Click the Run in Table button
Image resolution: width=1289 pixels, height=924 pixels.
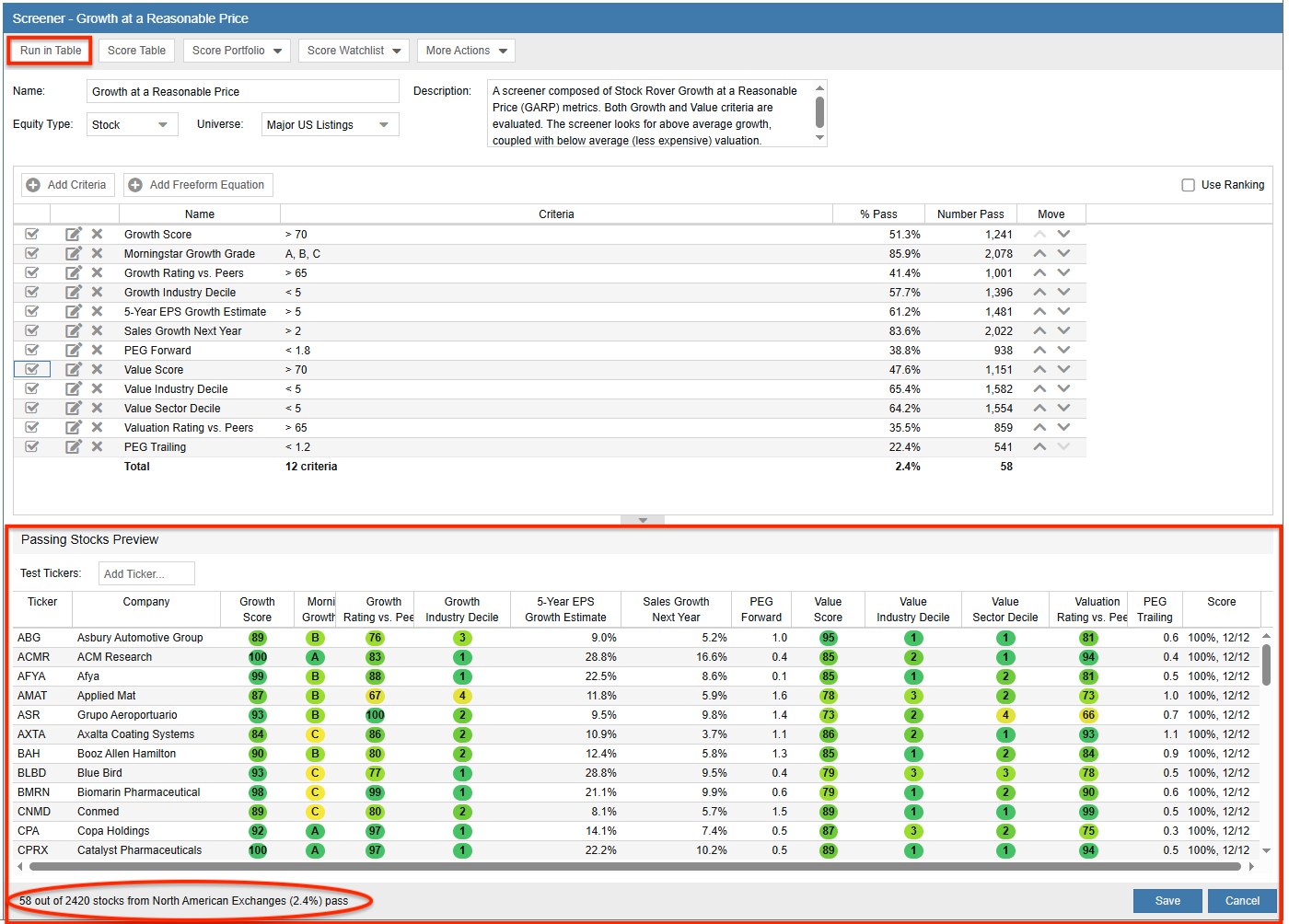coord(49,51)
